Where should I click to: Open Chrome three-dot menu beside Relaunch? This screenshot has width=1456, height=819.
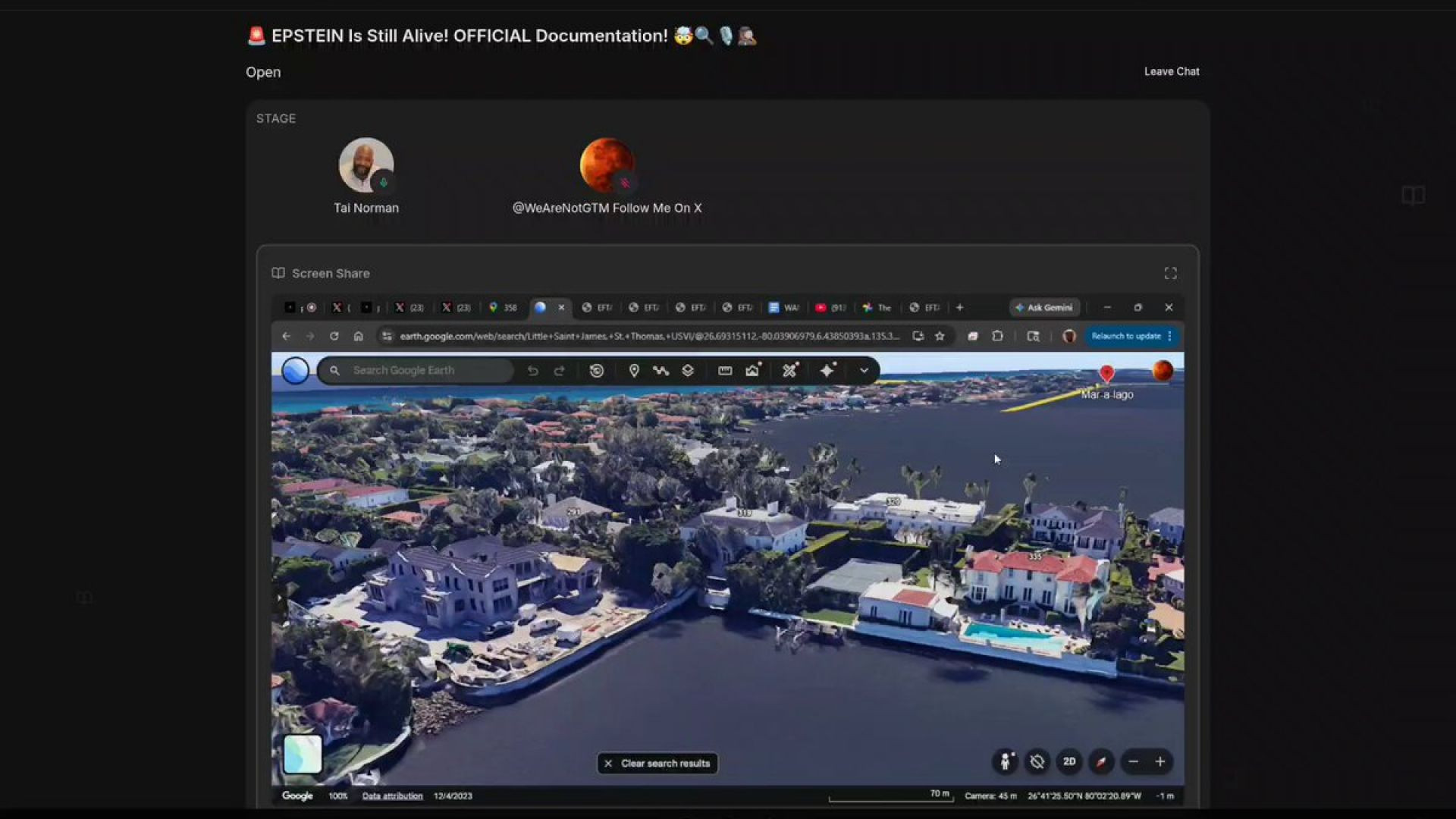click(1170, 336)
